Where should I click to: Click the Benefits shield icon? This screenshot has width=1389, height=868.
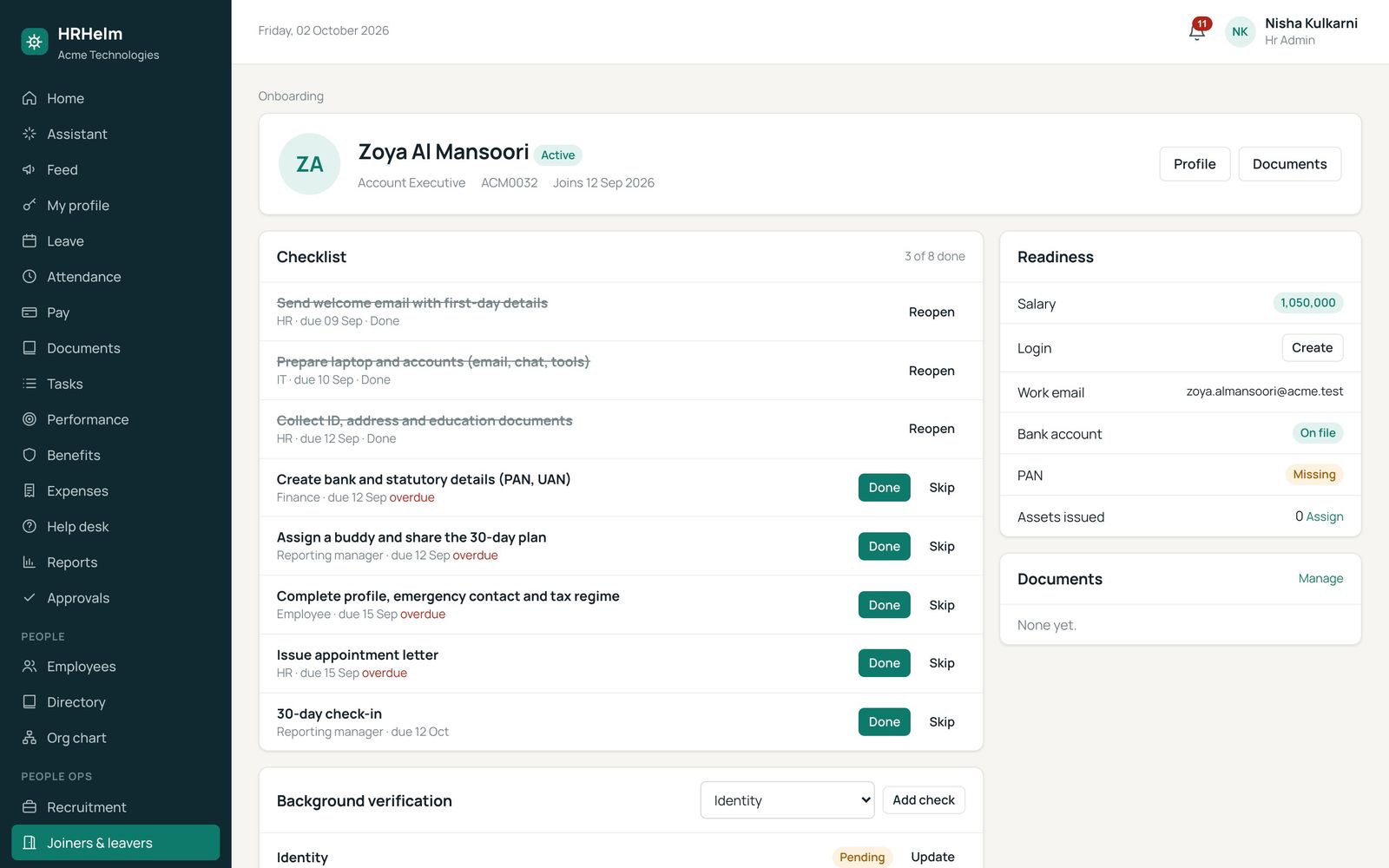pyautogui.click(x=30, y=455)
